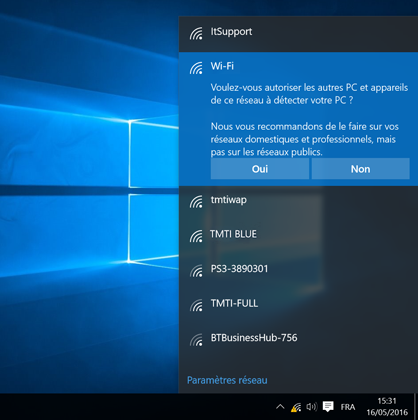Select the BTBusinessHub-756 network

coord(298,340)
